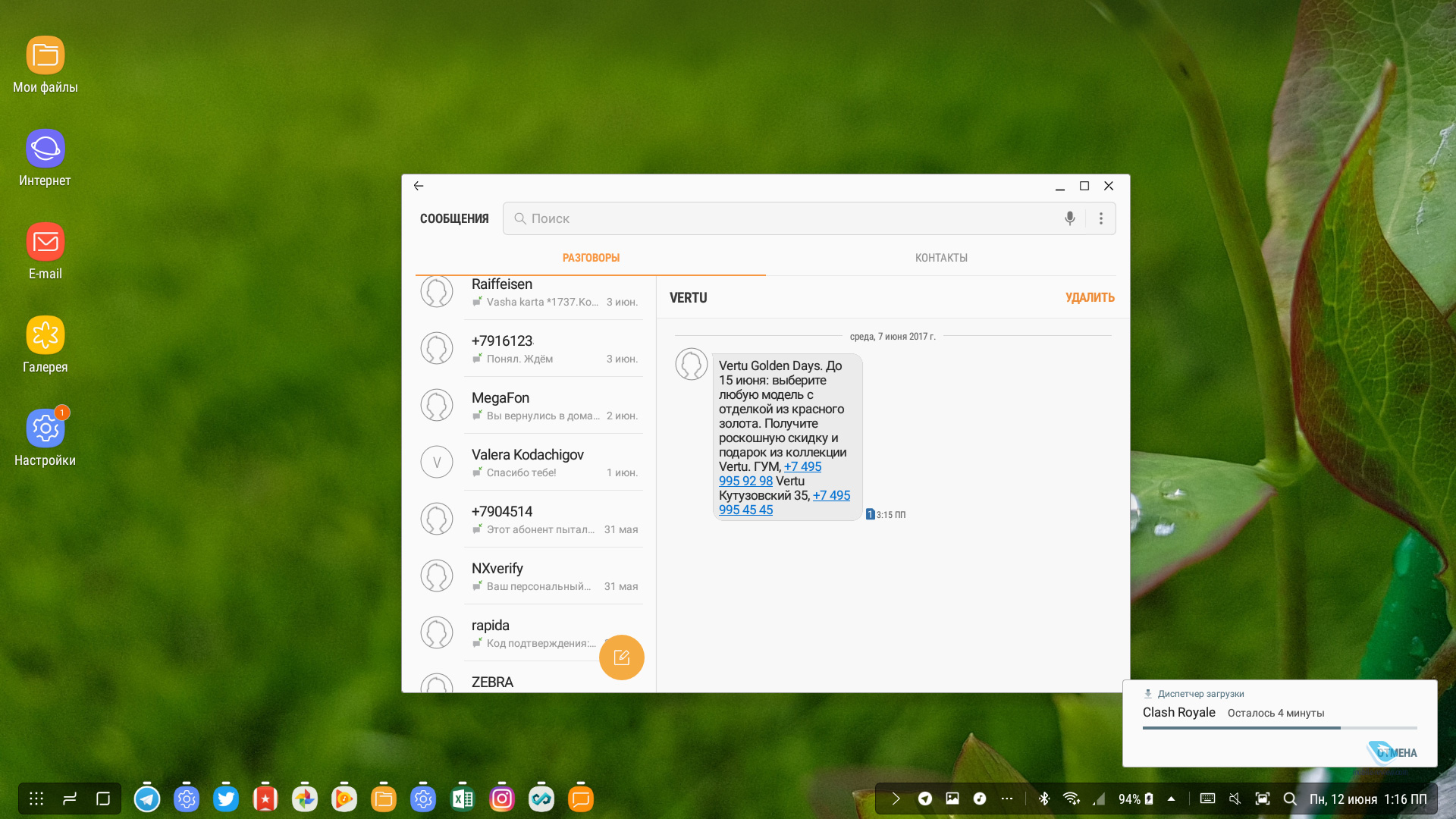
Task: Show more notifications via the ellipsis
Action: point(1007,799)
